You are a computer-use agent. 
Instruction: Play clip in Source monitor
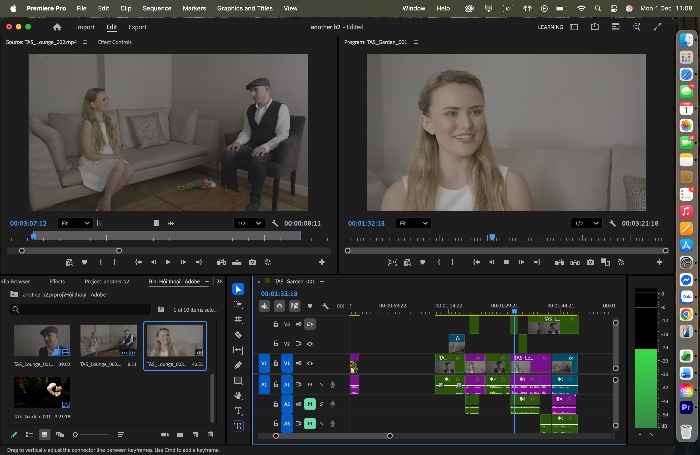(x=168, y=263)
